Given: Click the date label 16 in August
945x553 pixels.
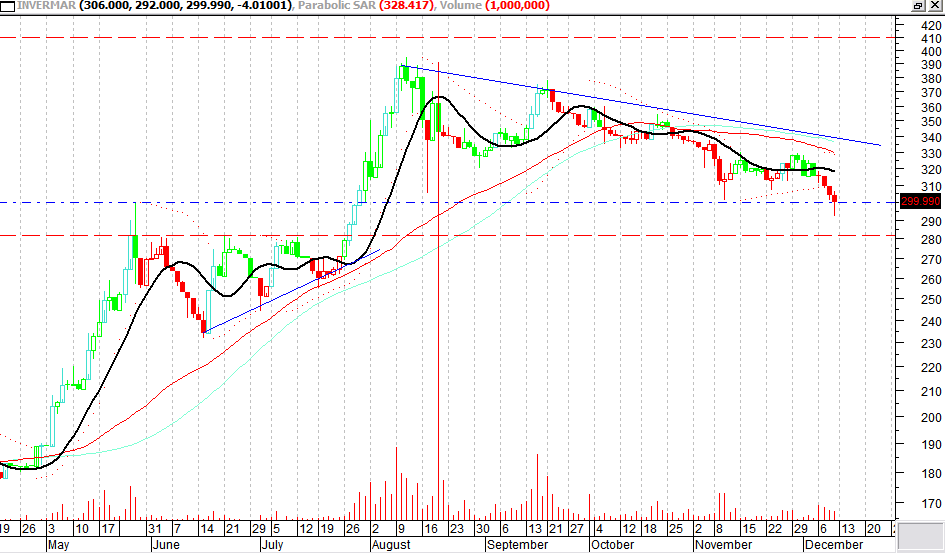Looking at the screenshot, I should 430,529.
